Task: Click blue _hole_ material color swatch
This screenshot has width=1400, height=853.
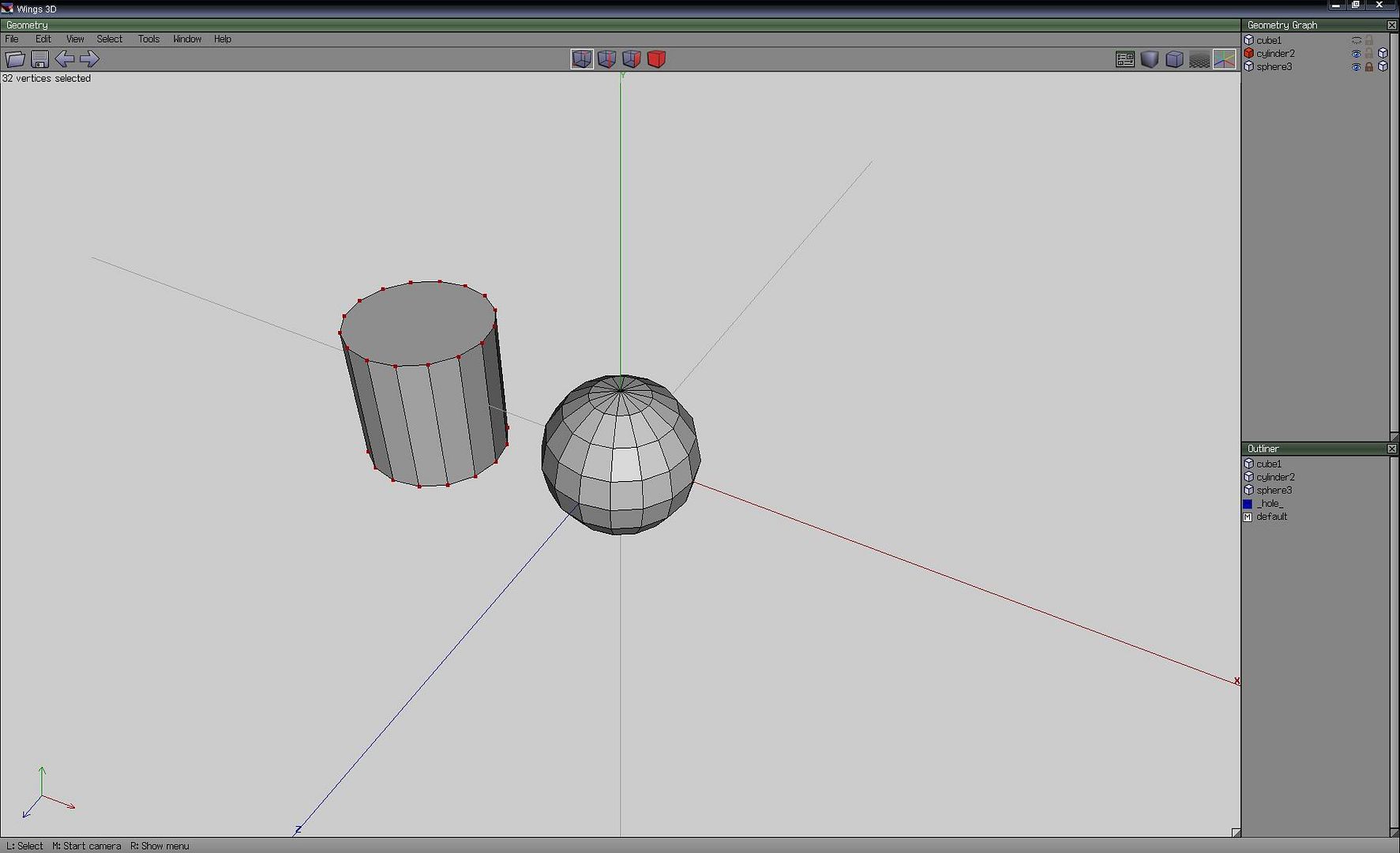Action: point(1248,504)
